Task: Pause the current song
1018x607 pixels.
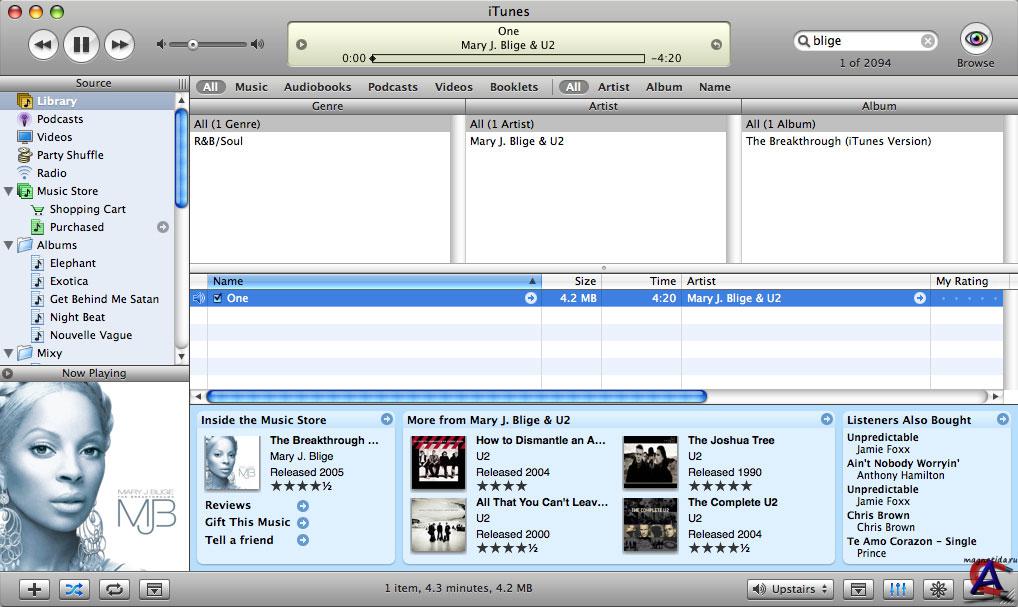Action: click(x=81, y=44)
